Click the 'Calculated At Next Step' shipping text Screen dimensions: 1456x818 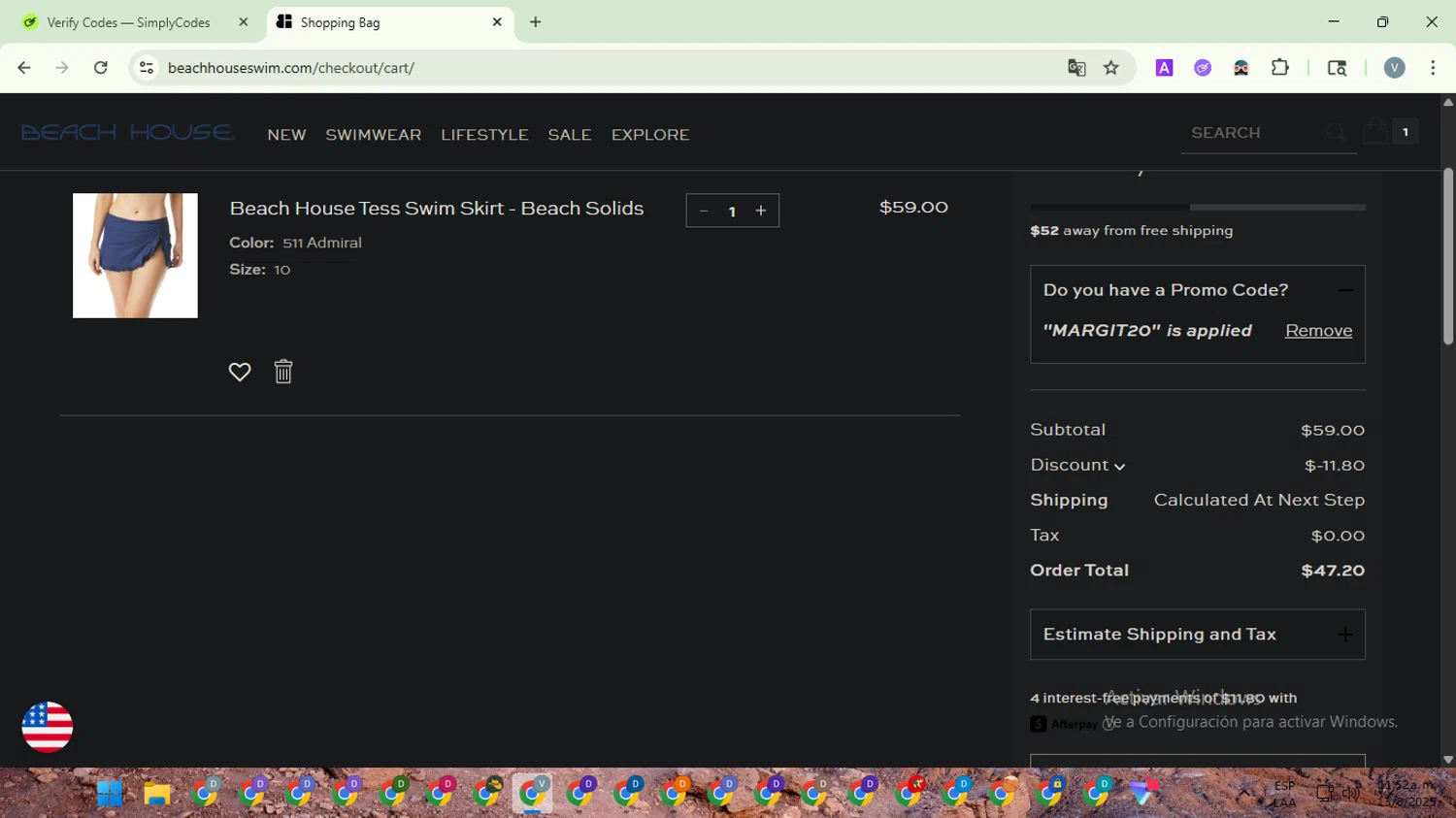click(x=1259, y=501)
